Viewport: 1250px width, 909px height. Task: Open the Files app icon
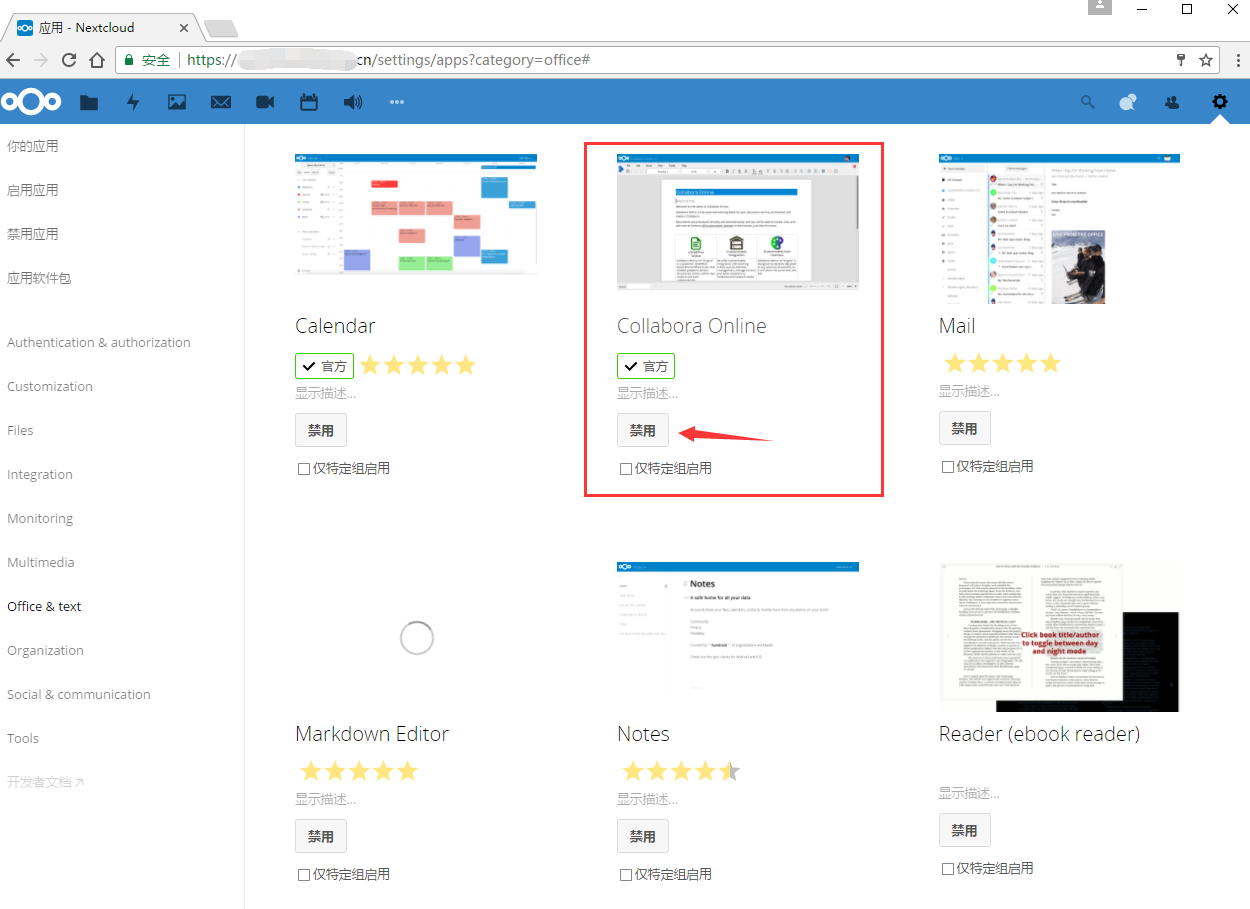[x=88, y=101]
